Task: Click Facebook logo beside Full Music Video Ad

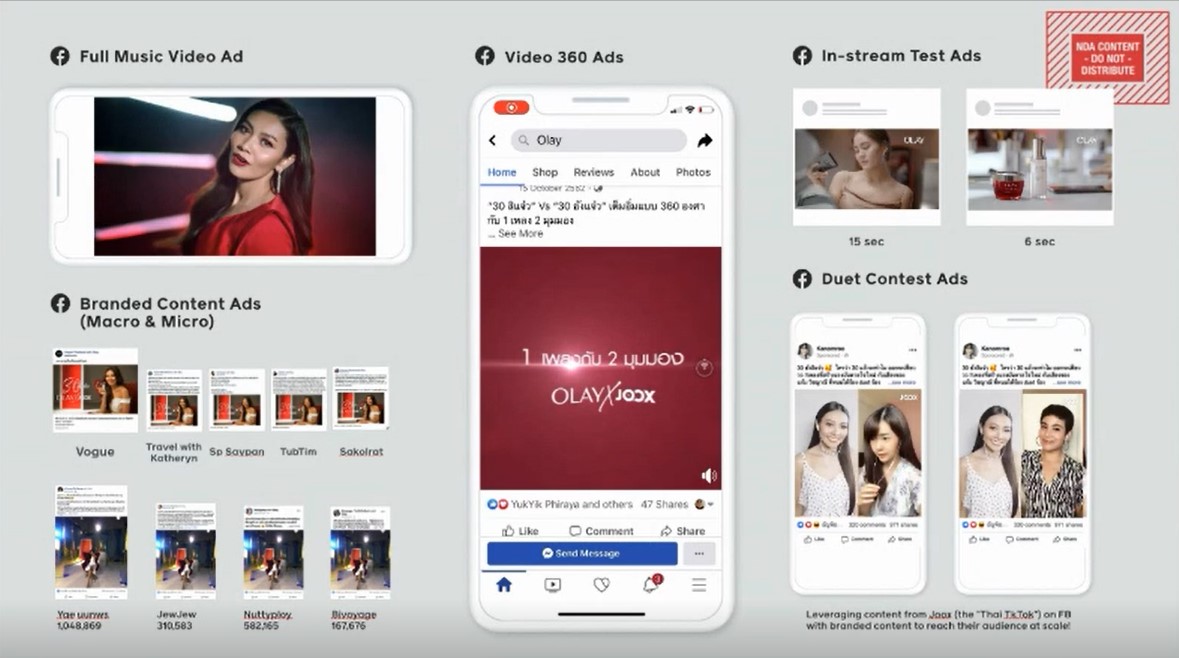Action: click(x=60, y=56)
